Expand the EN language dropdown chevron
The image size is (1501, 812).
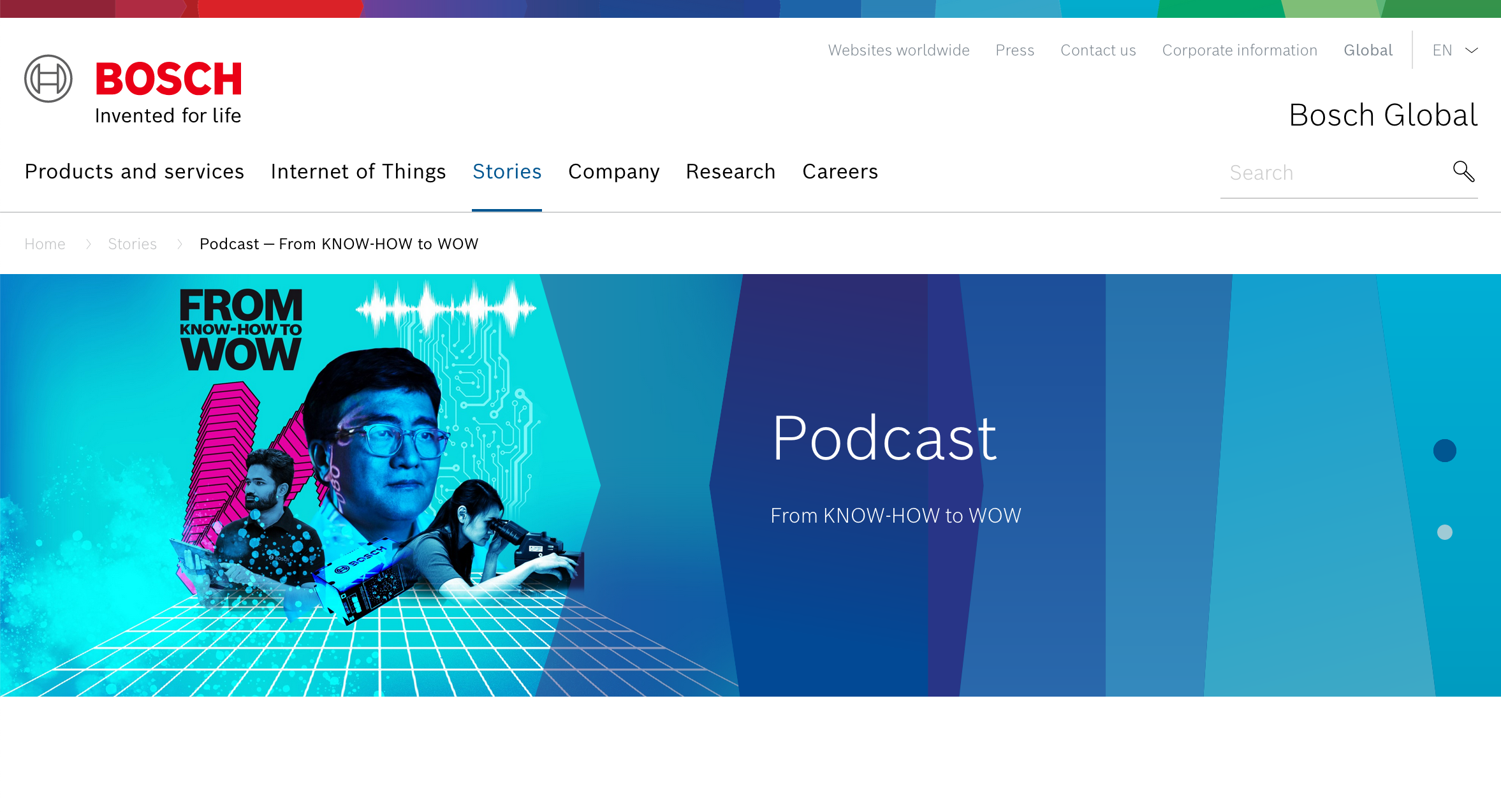[1472, 50]
